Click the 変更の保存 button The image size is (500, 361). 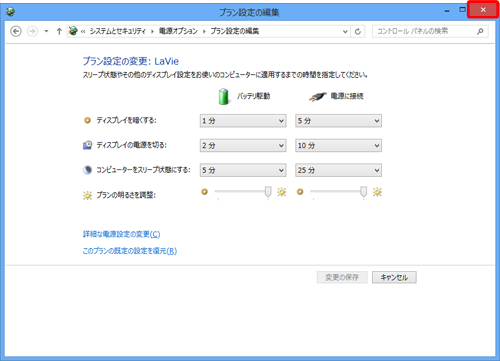click(342, 277)
